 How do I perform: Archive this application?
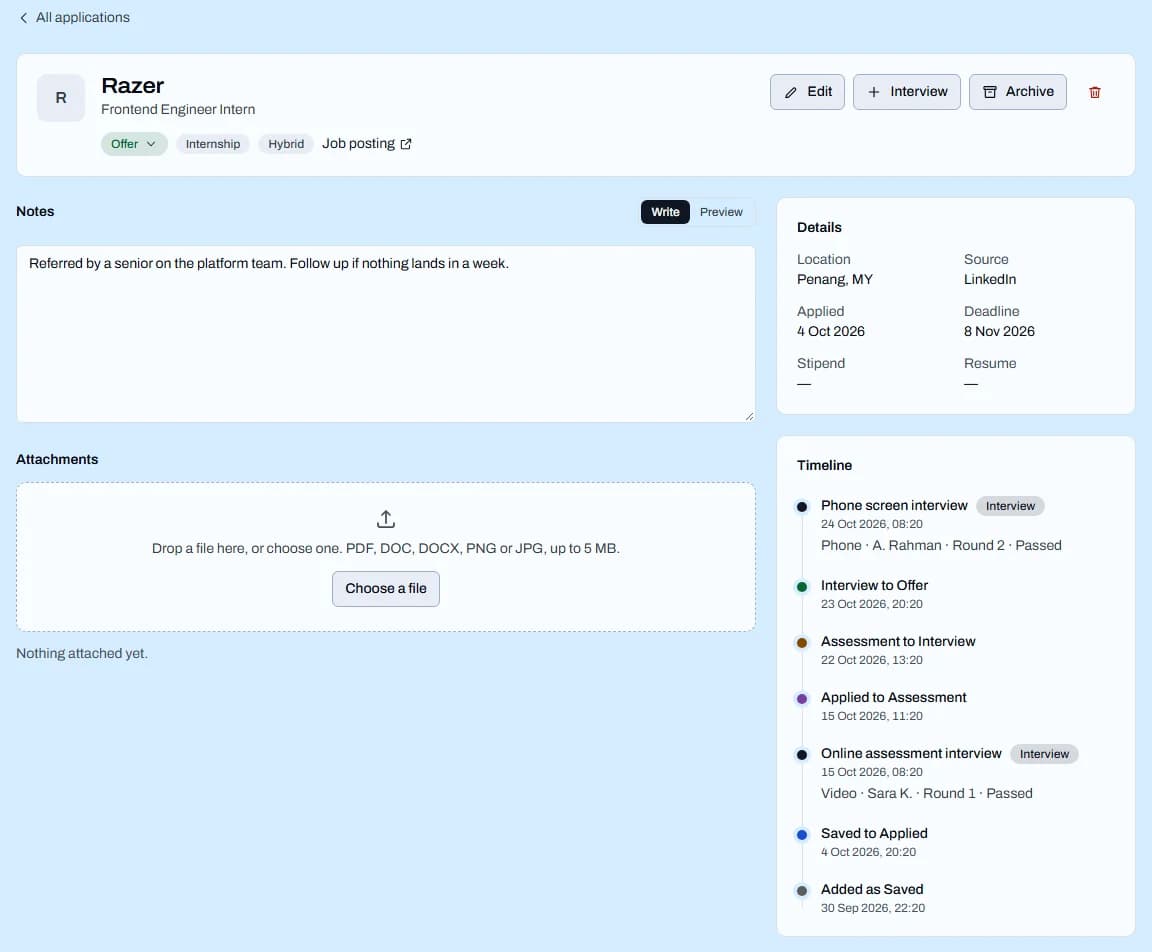[x=1017, y=92]
